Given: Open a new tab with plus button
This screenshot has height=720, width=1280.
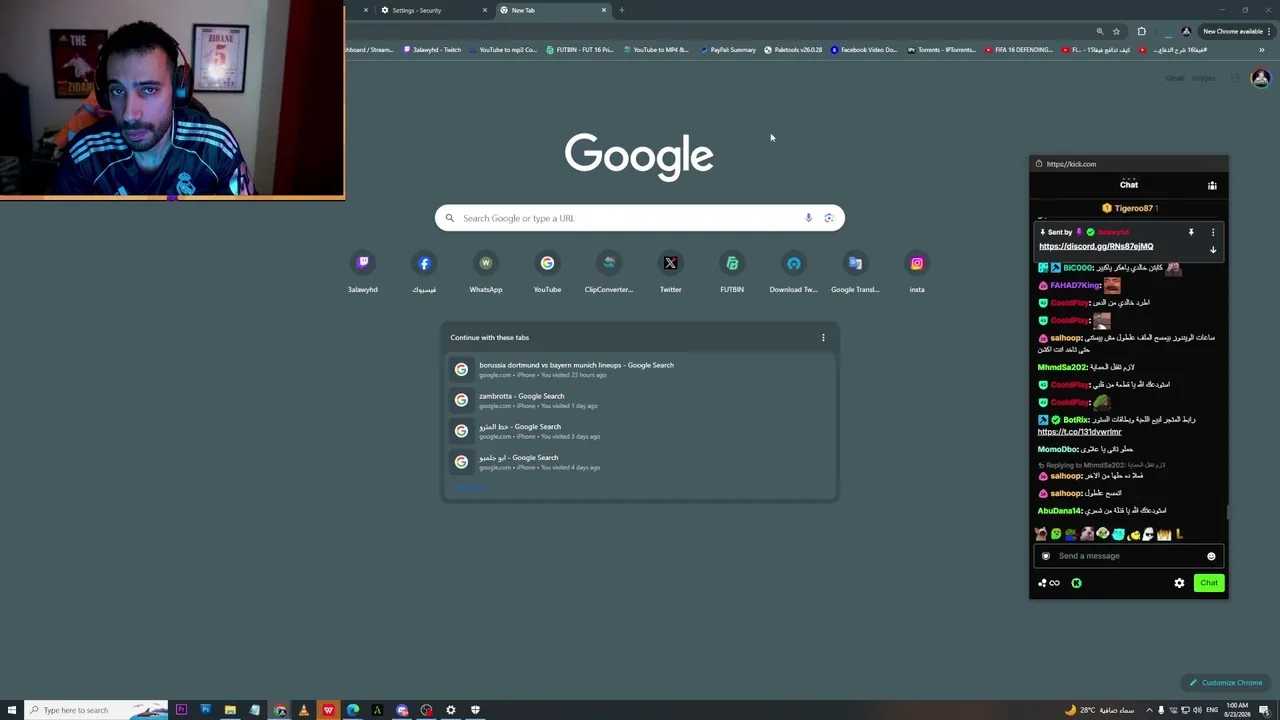Looking at the screenshot, I should pos(621,10).
